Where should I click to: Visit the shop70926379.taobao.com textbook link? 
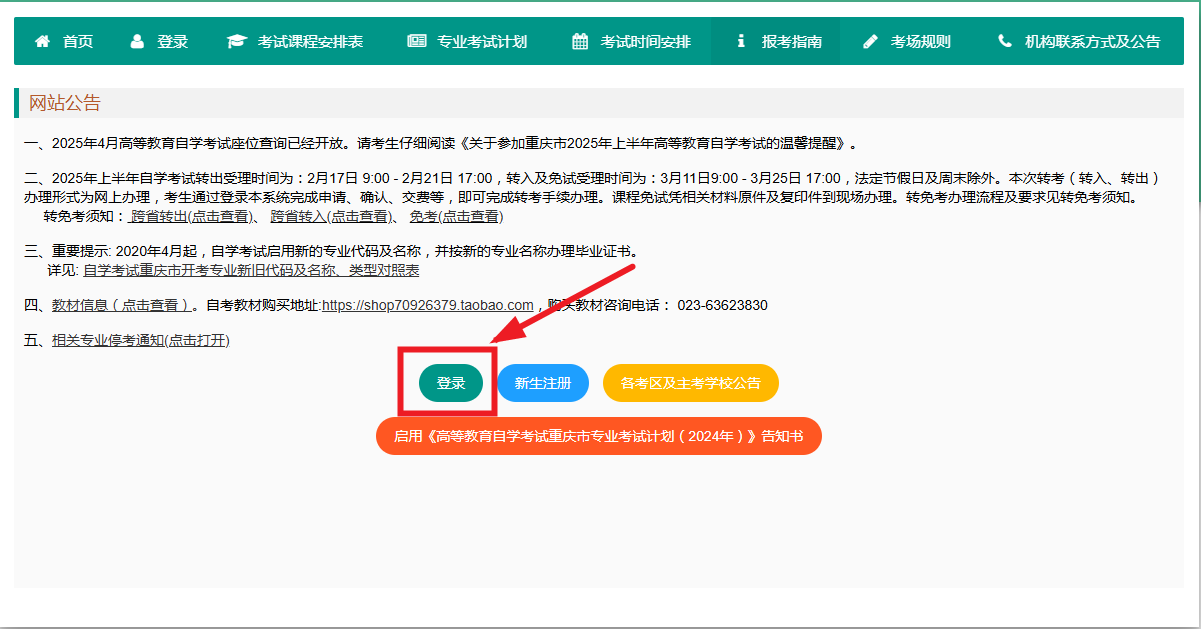(427, 305)
